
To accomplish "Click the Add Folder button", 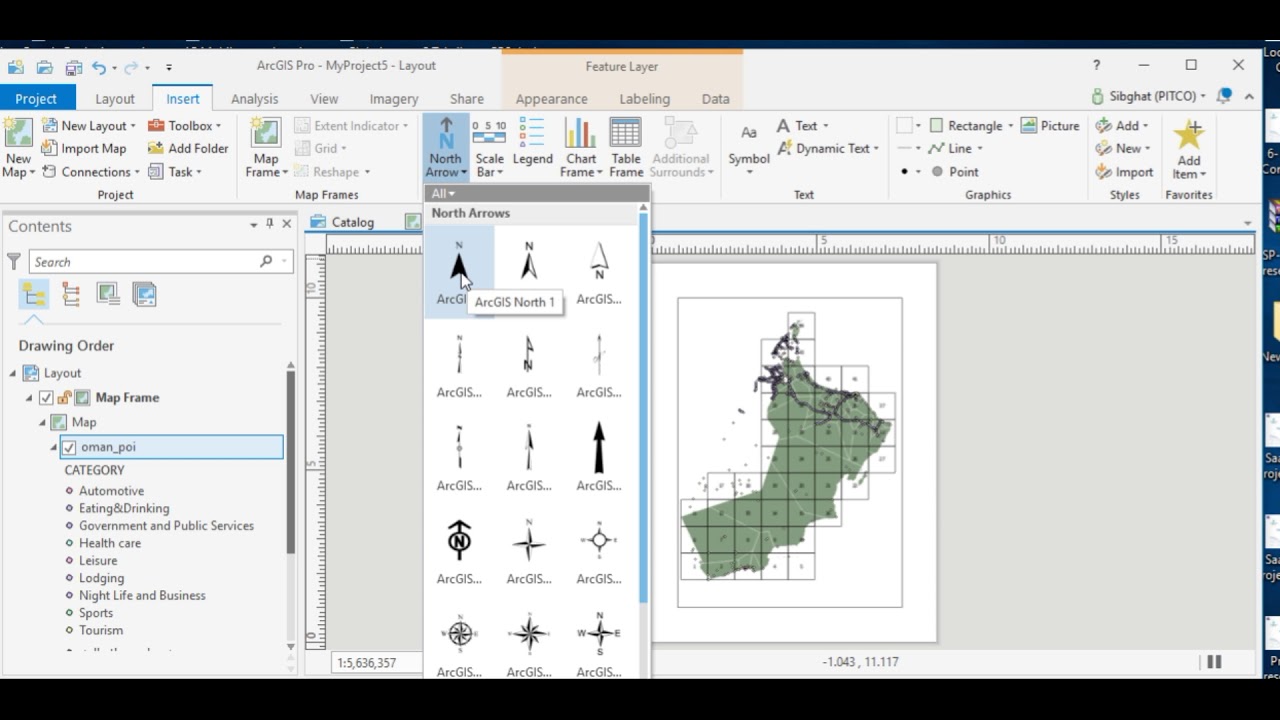I will click(188, 149).
